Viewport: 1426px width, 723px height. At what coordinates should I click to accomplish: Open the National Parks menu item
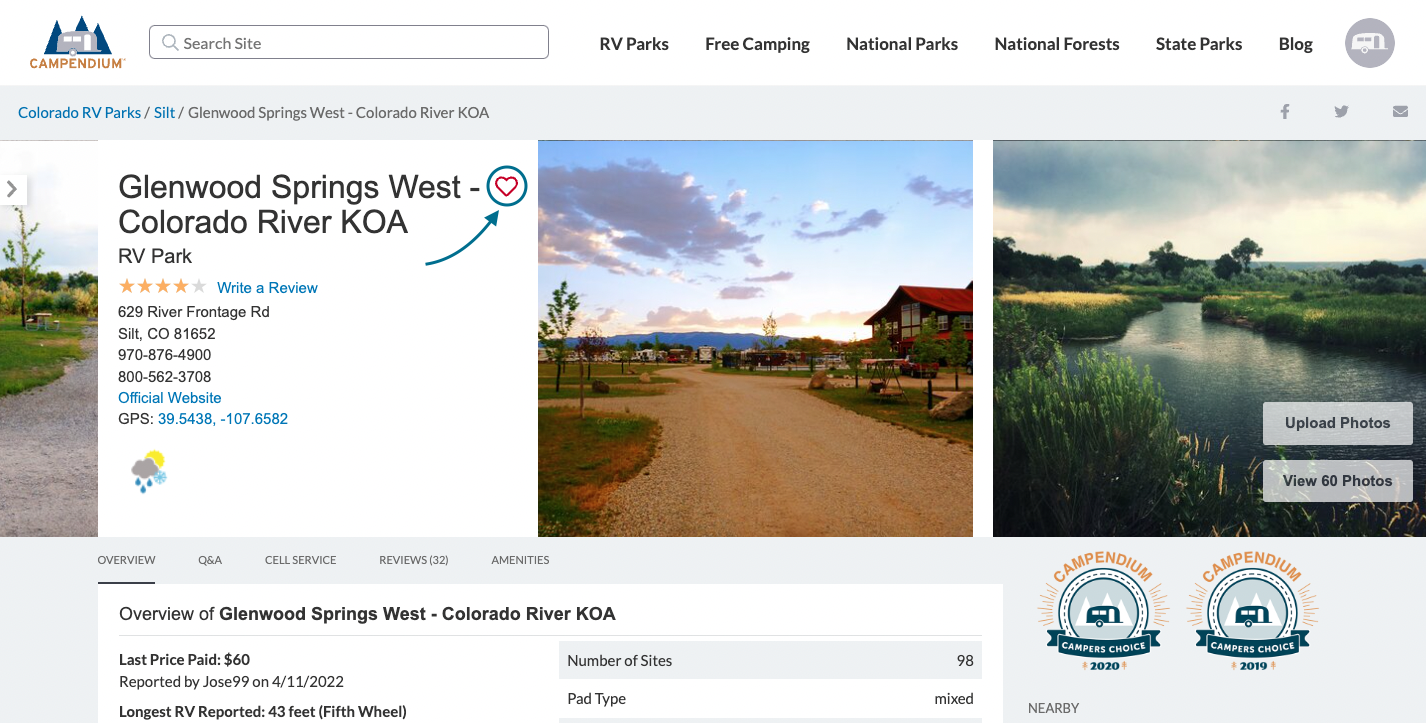[x=902, y=44]
